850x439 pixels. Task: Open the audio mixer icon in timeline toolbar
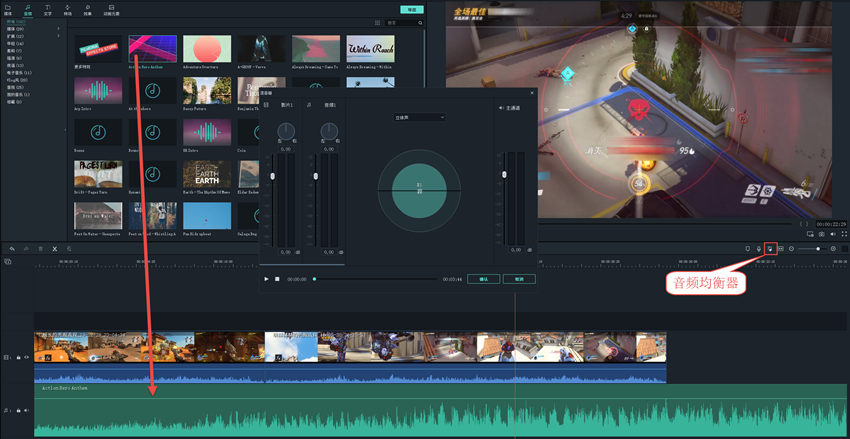[x=770, y=248]
